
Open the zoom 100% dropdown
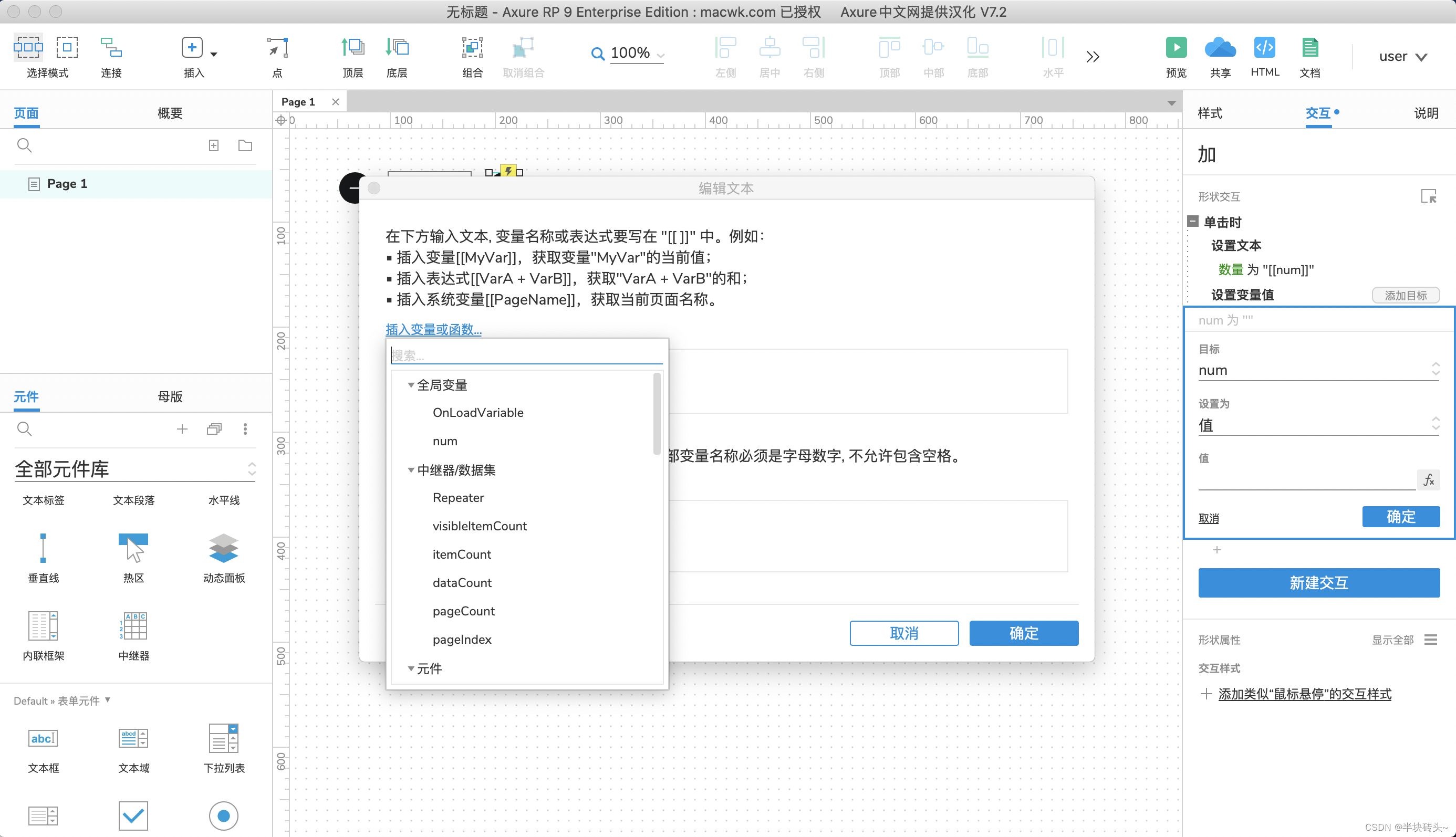[x=660, y=55]
